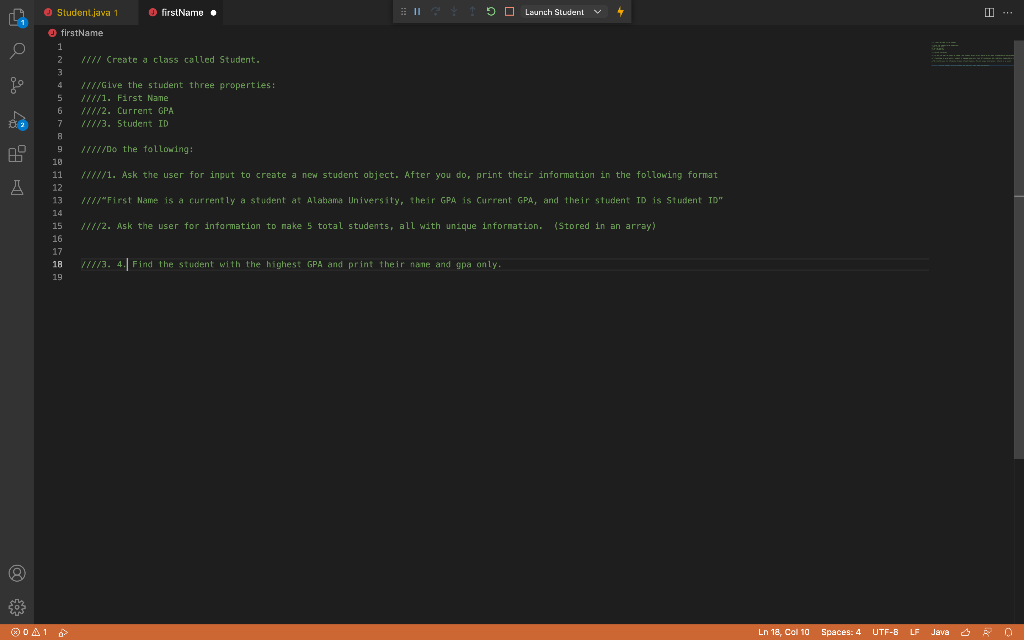Change indentation via Spaces: 4

tap(841, 632)
